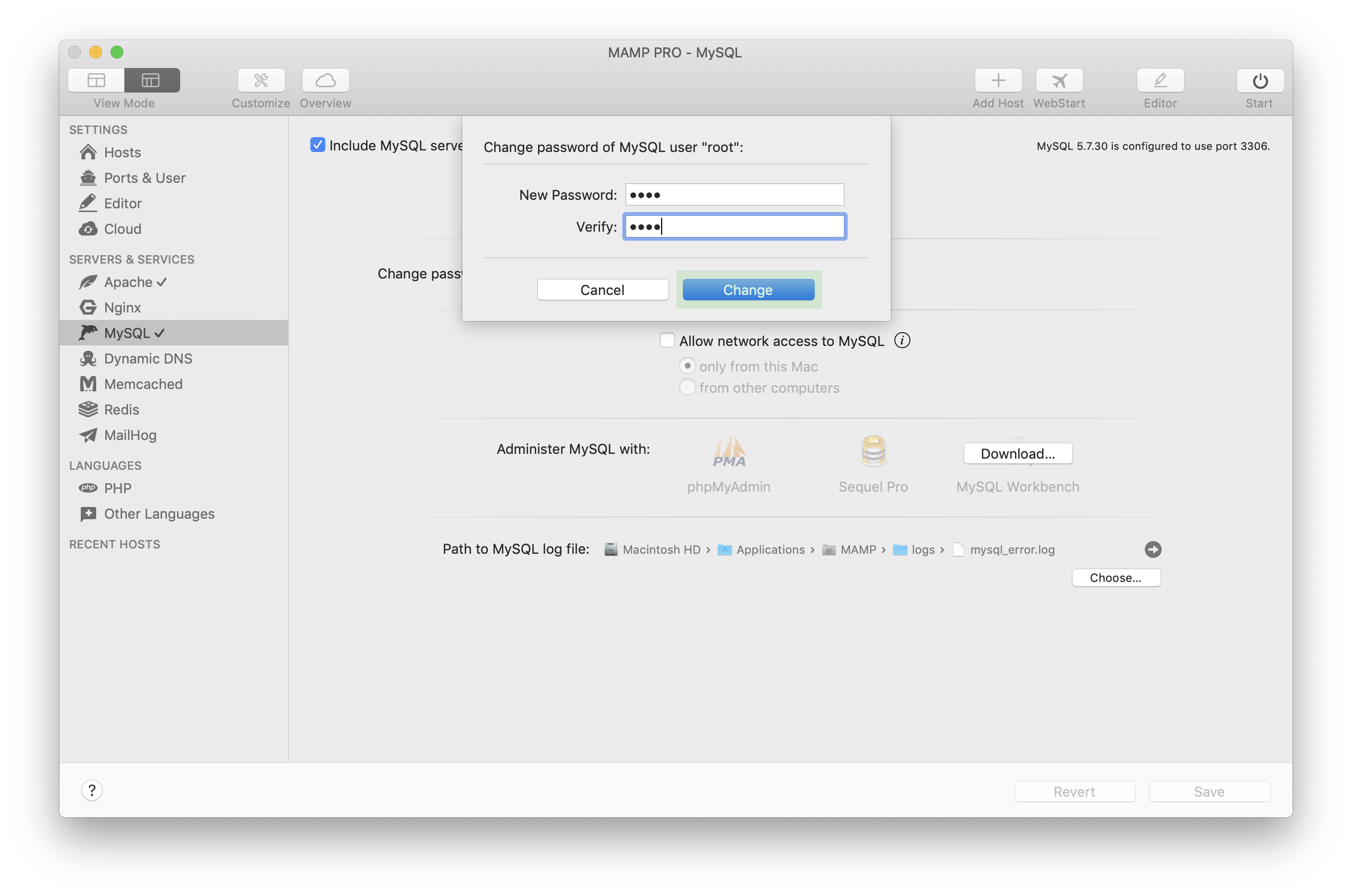
Task: Select Sequel Pro as MySQL administrator
Action: (873, 451)
